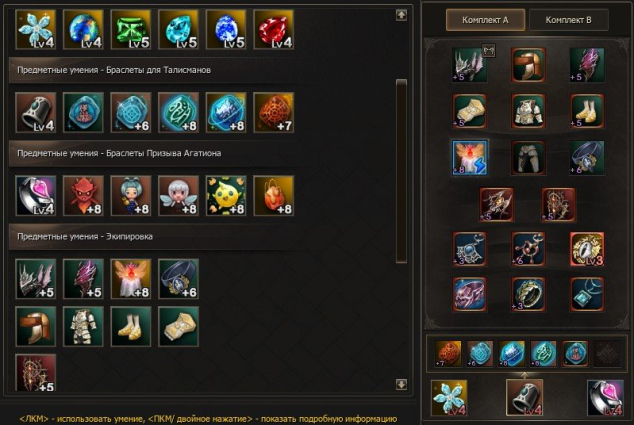Viewport: 634px width, 425px height.
Task: Click the orange talisman +7 in skill list
Action: [273, 112]
